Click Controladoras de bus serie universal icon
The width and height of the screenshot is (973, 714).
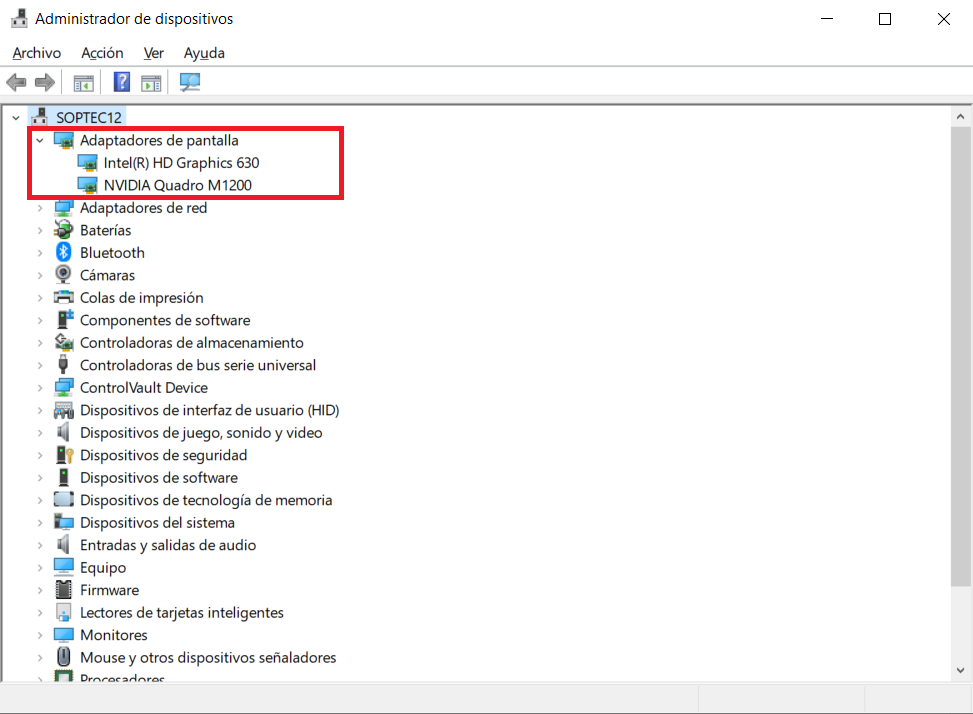tap(63, 365)
